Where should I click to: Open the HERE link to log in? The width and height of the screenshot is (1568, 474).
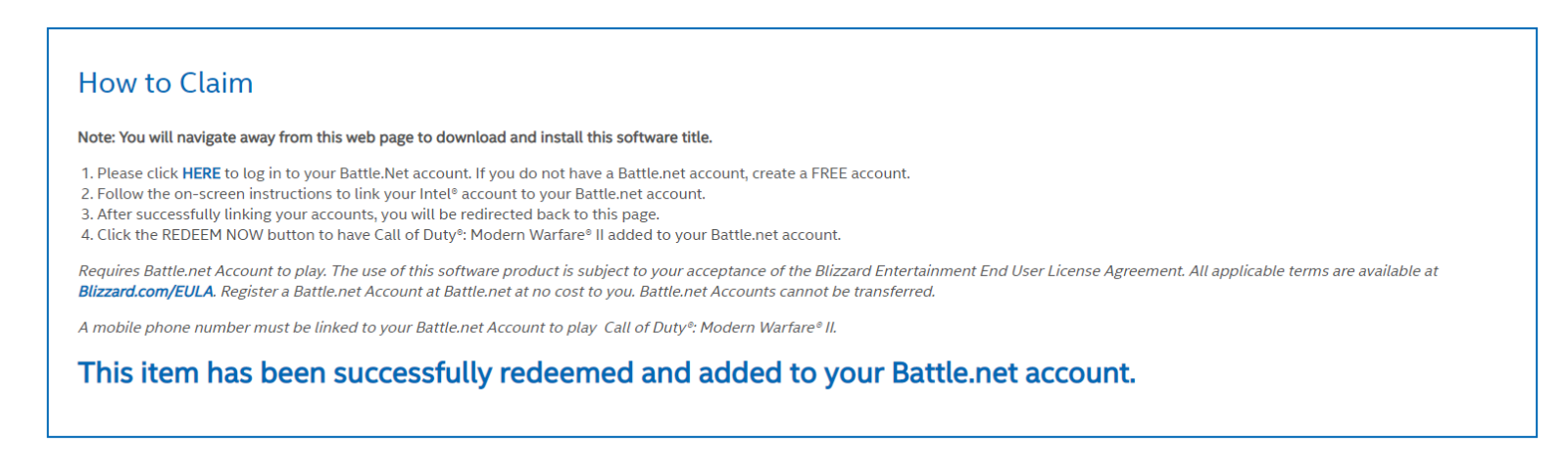coord(201,173)
